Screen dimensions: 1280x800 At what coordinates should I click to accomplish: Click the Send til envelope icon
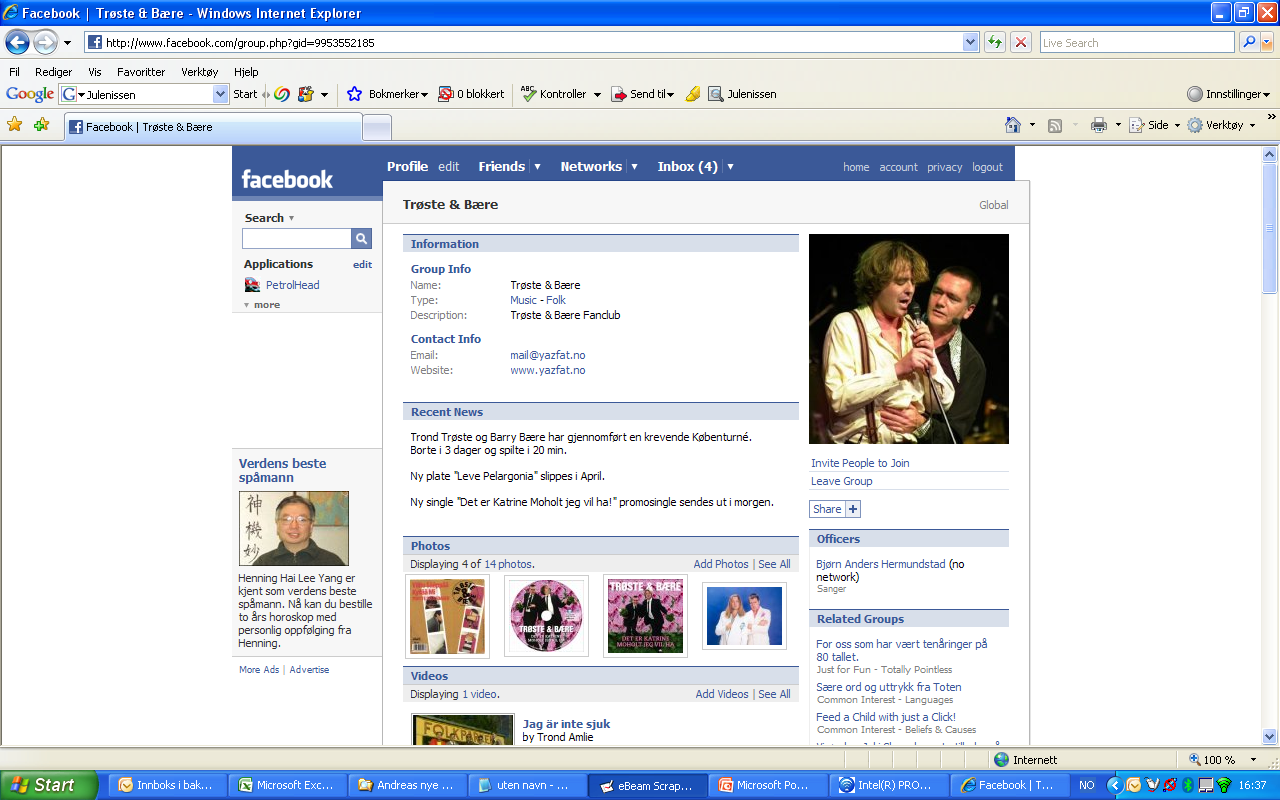click(x=619, y=94)
